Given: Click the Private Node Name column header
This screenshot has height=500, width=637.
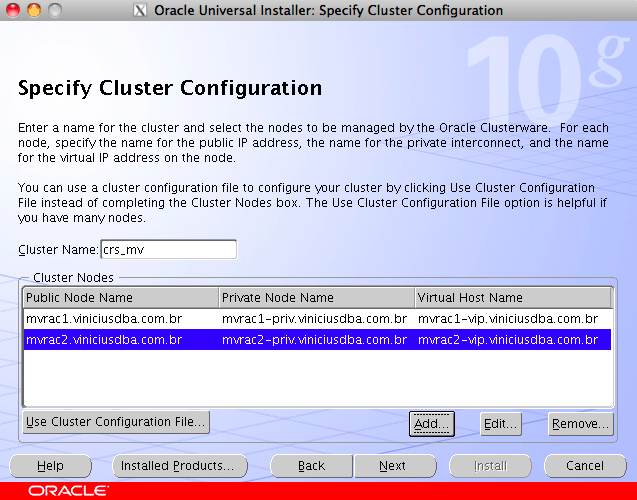Looking at the screenshot, I should point(315,298).
